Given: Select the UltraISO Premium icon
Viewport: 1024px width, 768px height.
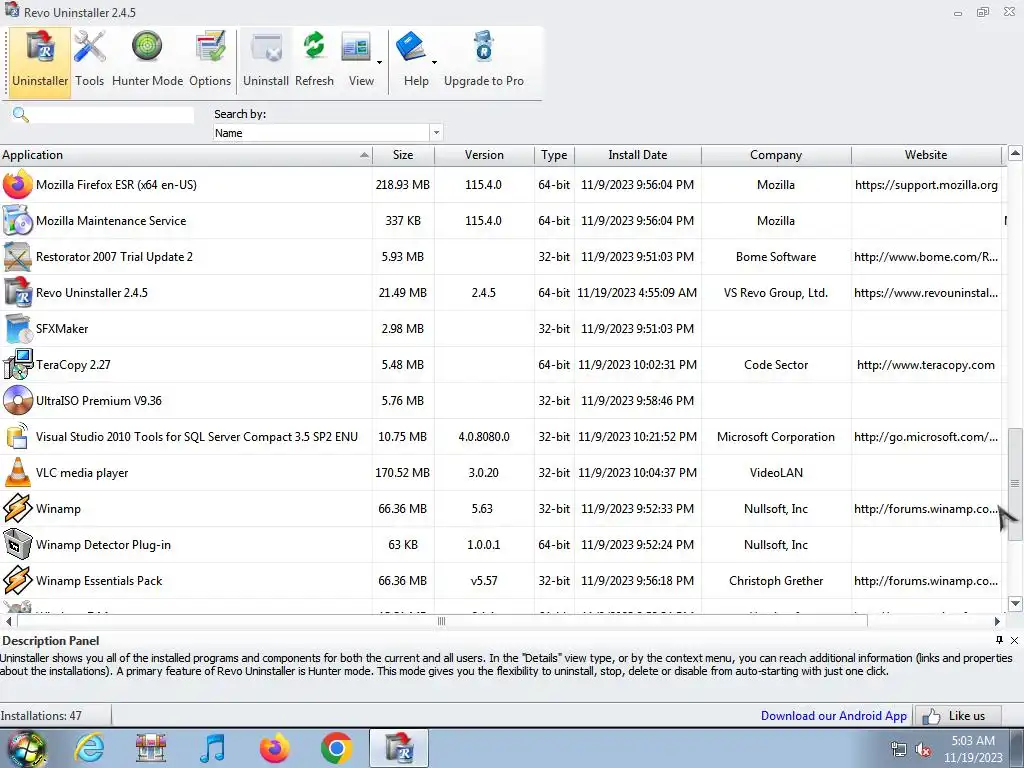Looking at the screenshot, I should (x=18, y=400).
